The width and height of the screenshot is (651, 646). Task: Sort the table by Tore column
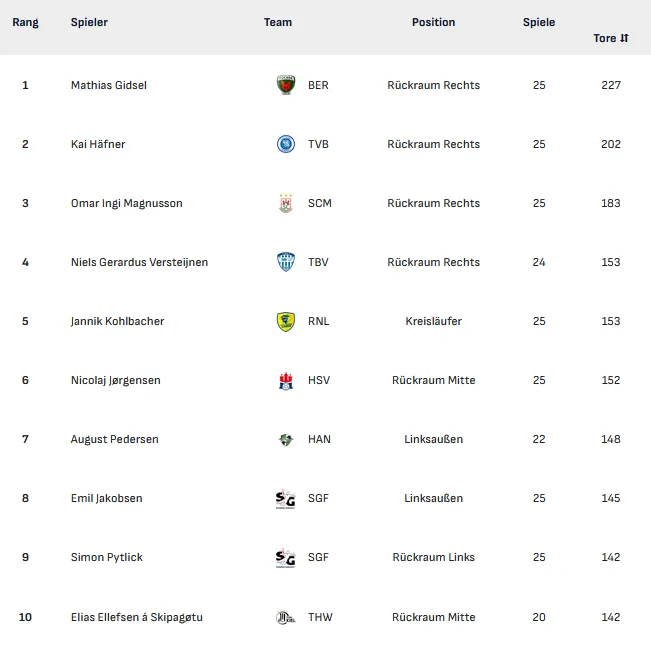click(610, 38)
